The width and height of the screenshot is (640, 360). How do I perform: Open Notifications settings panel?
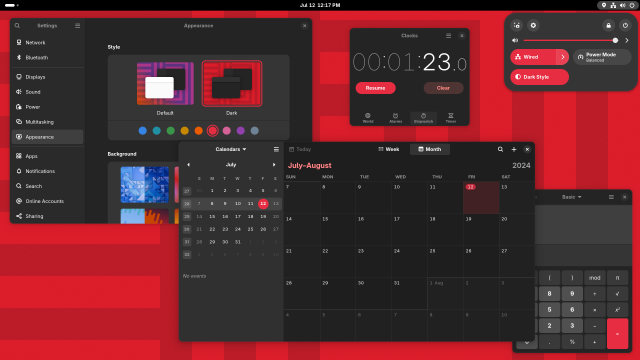(47, 171)
